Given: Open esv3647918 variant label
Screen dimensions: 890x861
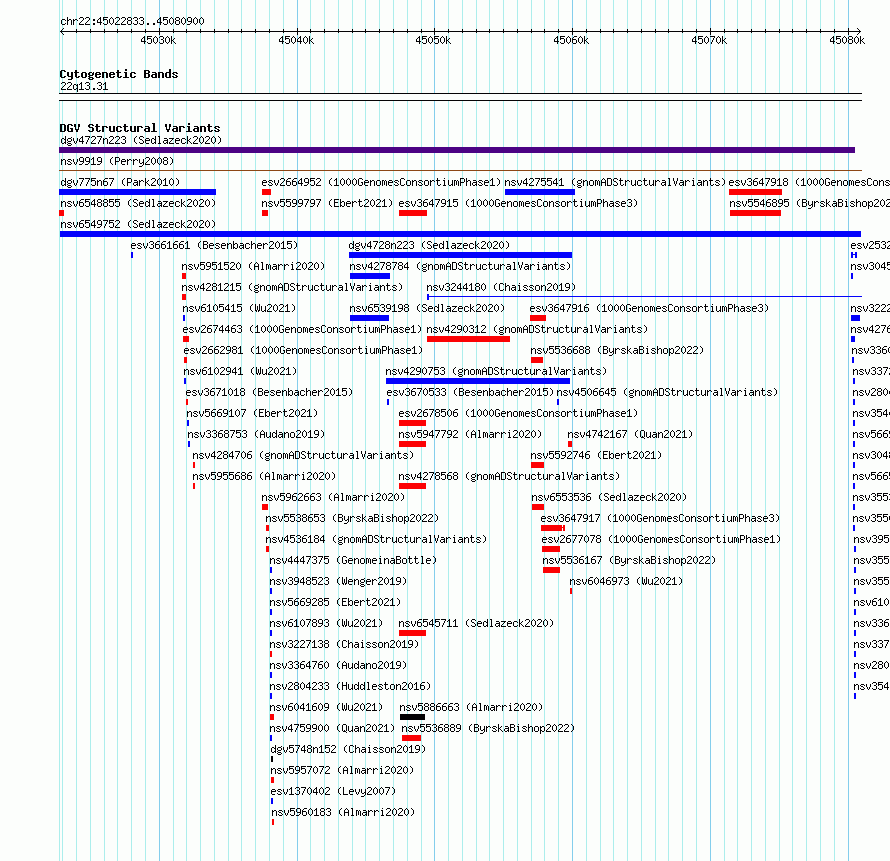Looking at the screenshot, I should [x=809, y=182].
